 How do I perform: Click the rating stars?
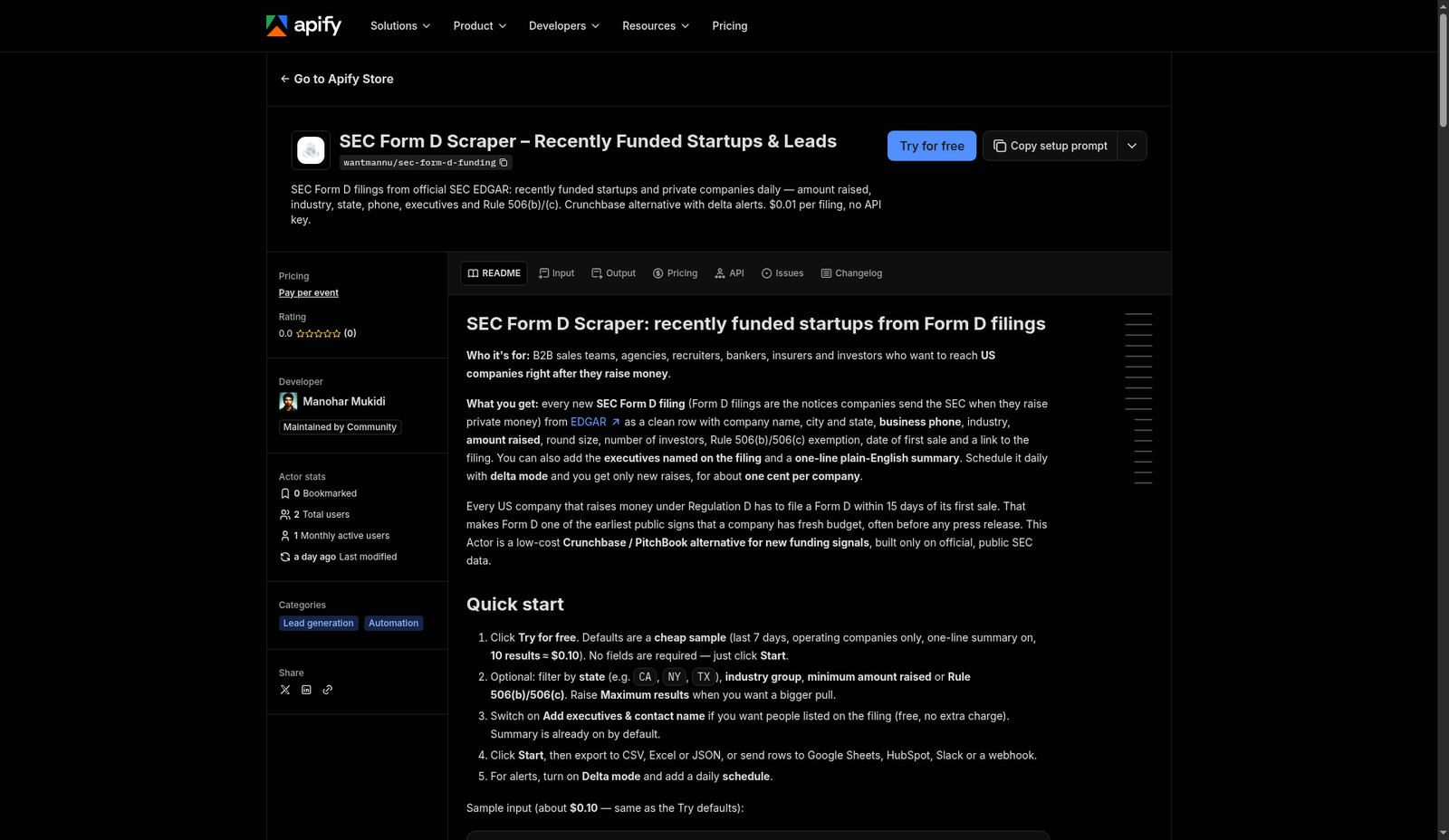[318, 333]
